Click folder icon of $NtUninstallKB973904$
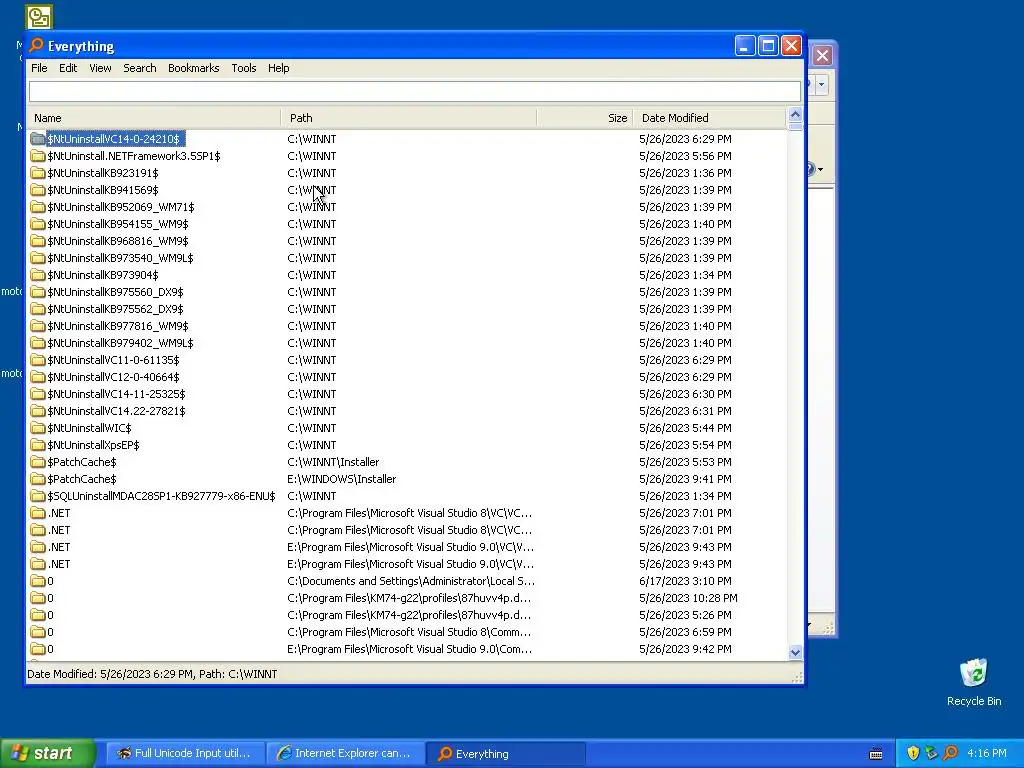Screen dimensions: 1024x768 pyautogui.click(x=38, y=275)
